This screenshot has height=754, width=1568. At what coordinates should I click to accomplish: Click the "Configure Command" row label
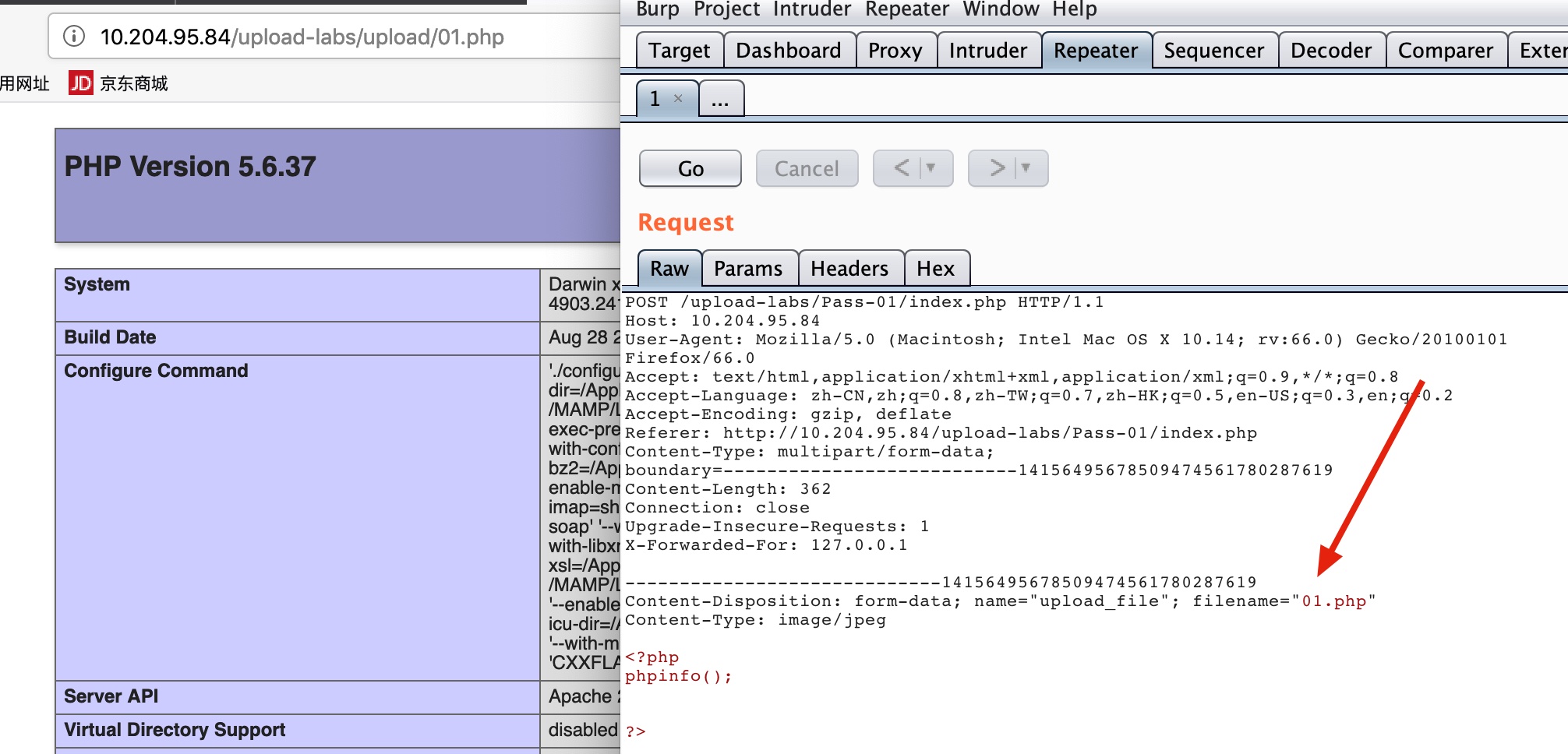pos(156,371)
